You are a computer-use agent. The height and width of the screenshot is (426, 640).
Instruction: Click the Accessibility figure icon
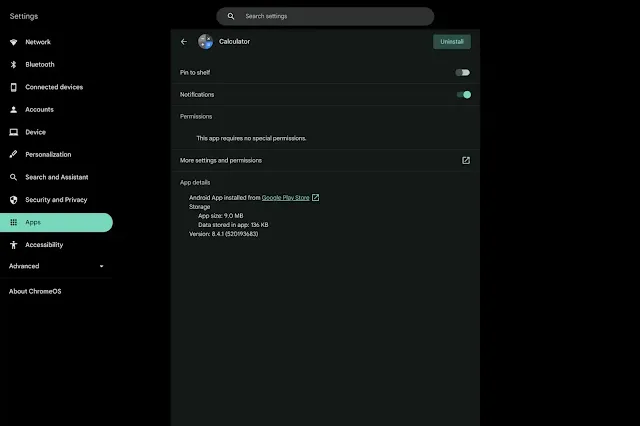pos(13,245)
